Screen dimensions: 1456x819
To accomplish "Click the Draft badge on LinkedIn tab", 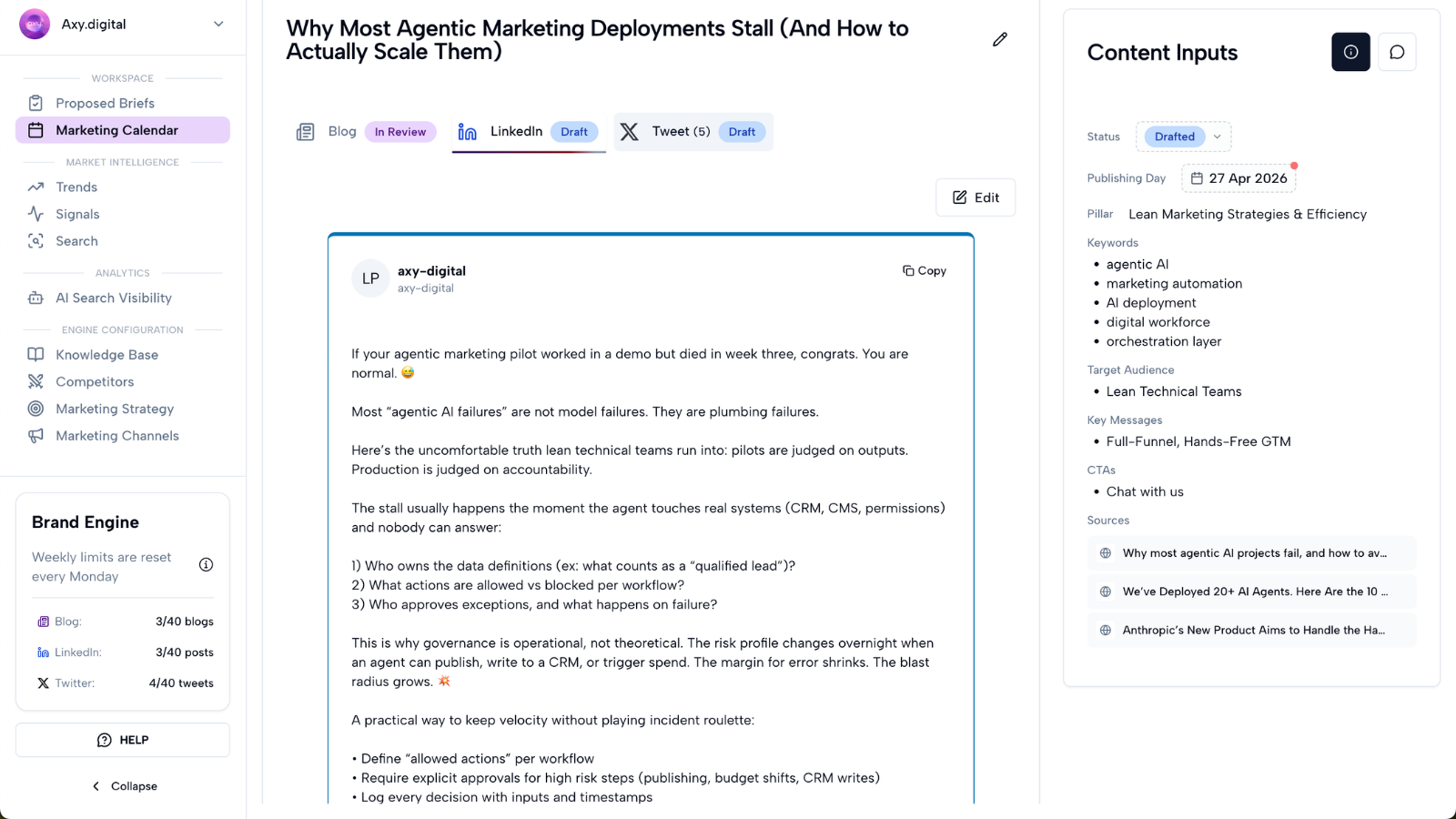I will pyautogui.click(x=574, y=132).
